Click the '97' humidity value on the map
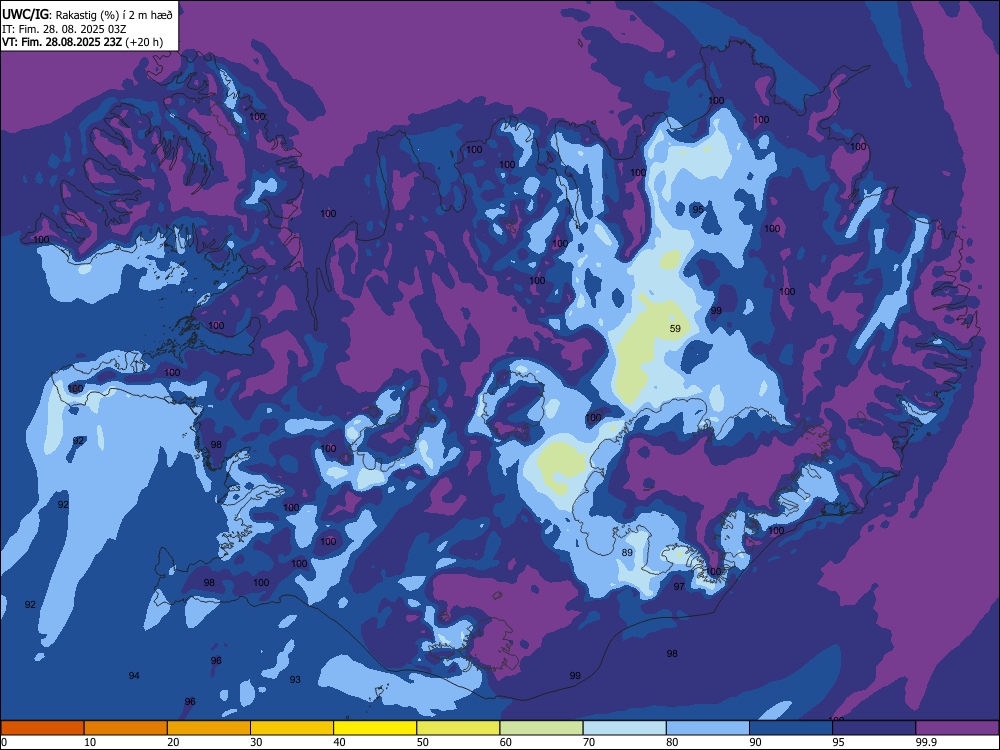This screenshot has width=1000, height=750. click(x=679, y=586)
